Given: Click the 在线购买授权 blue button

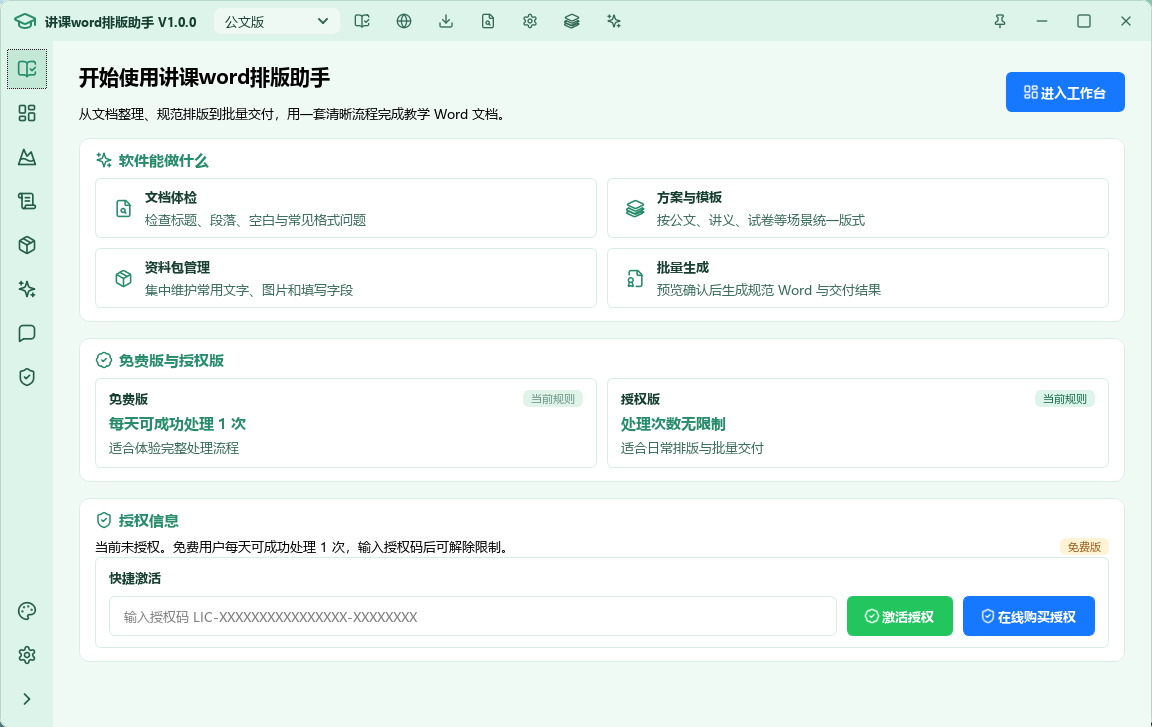Looking at the screenshot, I should (1029, 616).
